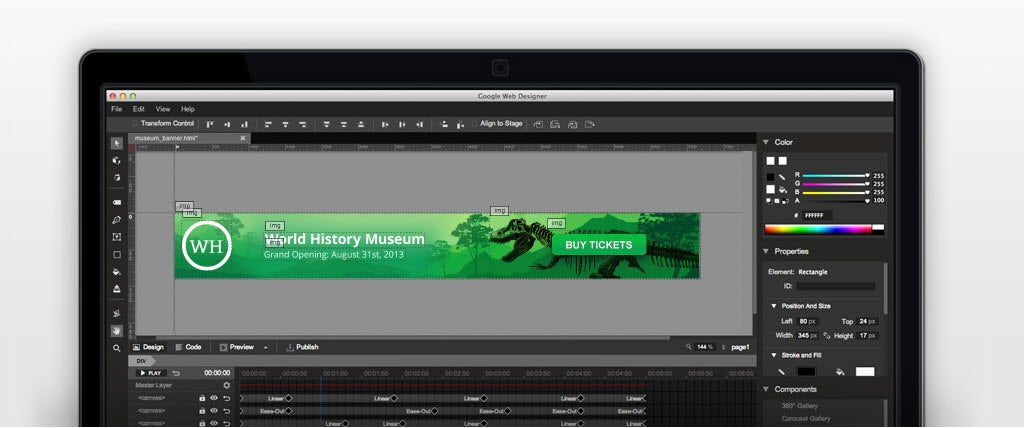Screen dimensions: 1024x428
Task: Check the Align to Stage option
Action: coord(474,124)
